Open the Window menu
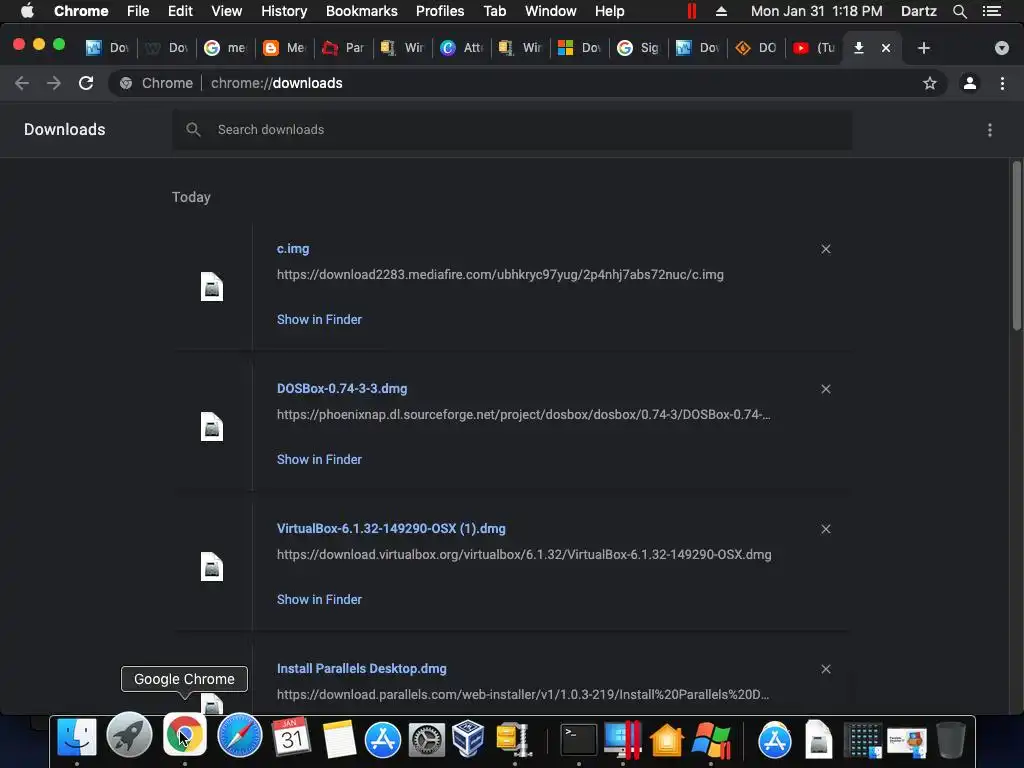This screenshot has width=1024, height=768. 550,11
